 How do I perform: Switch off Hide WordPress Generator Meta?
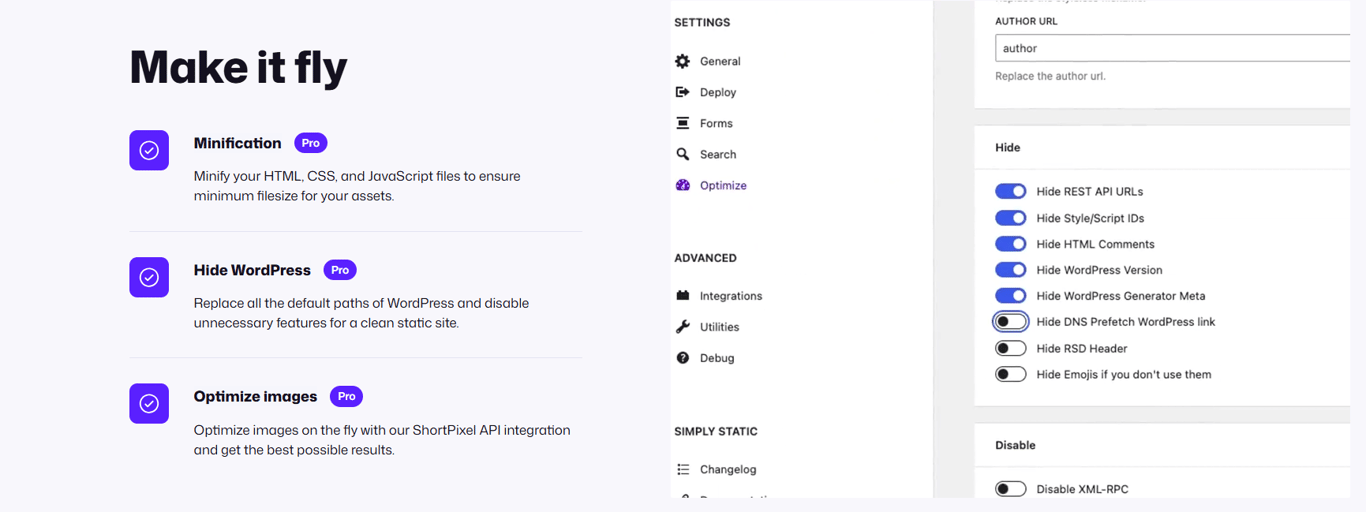pyautogui.click(x=1010, y=296)
